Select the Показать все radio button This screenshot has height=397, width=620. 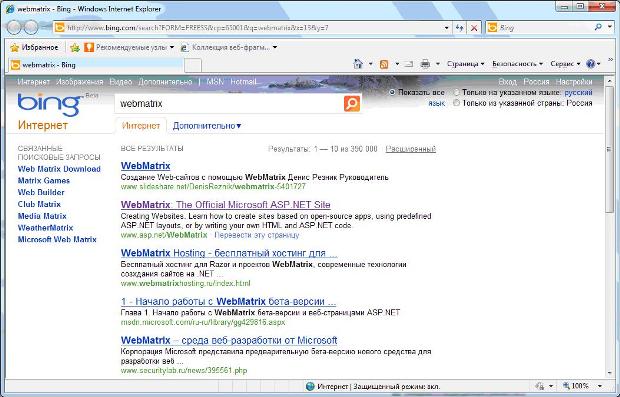click(x=392, y=93)
